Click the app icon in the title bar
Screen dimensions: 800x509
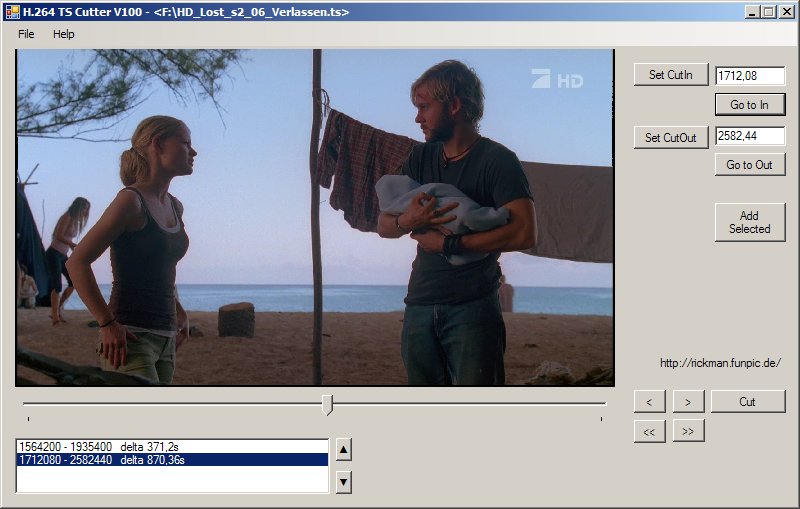pyautogui.click(x=12, y=12)
